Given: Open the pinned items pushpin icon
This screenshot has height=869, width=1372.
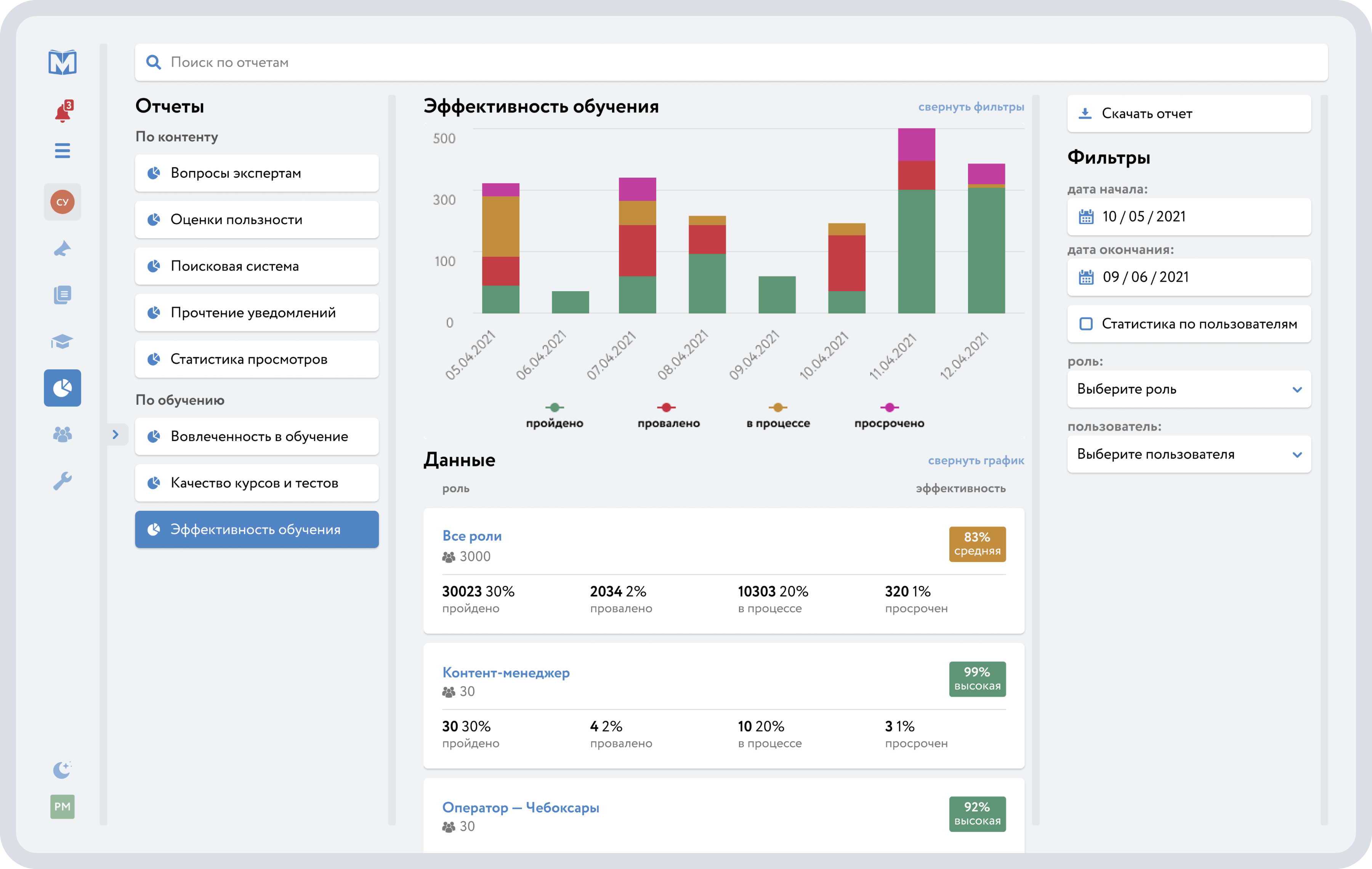Looking at the screenshot, I should [62, 249].
